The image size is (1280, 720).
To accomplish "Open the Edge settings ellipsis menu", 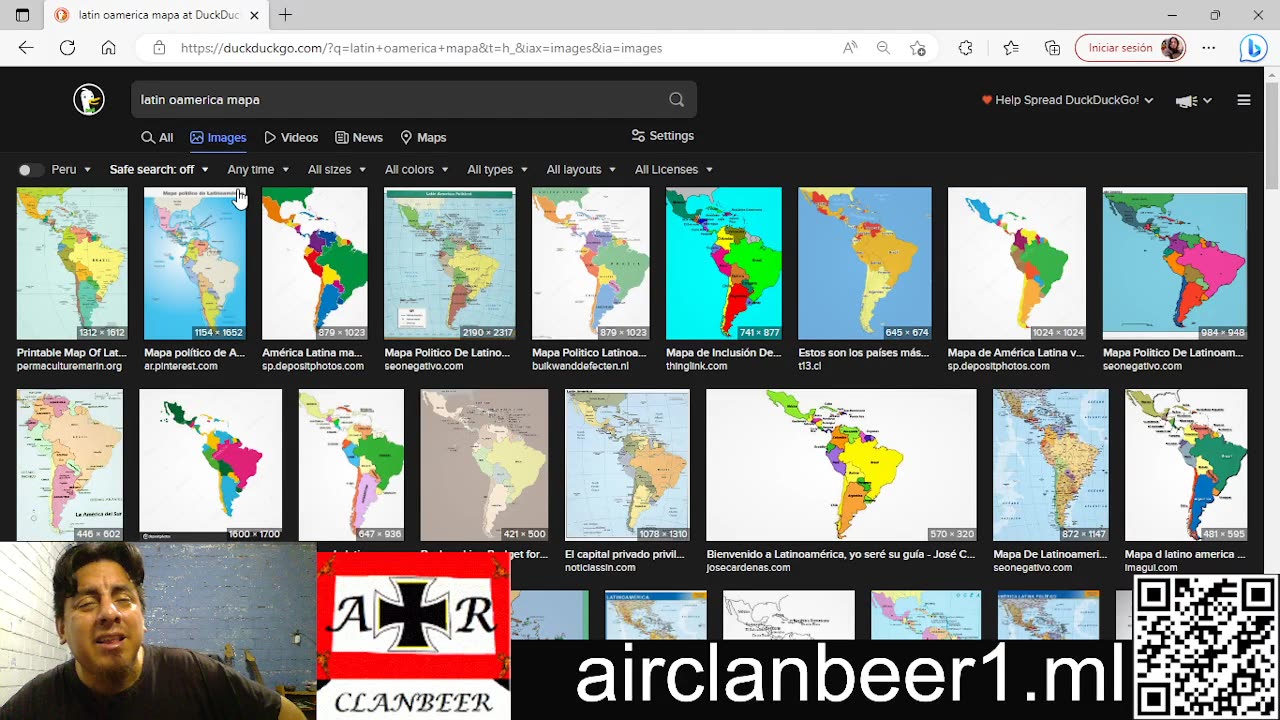I will (x=1209, y=48).
